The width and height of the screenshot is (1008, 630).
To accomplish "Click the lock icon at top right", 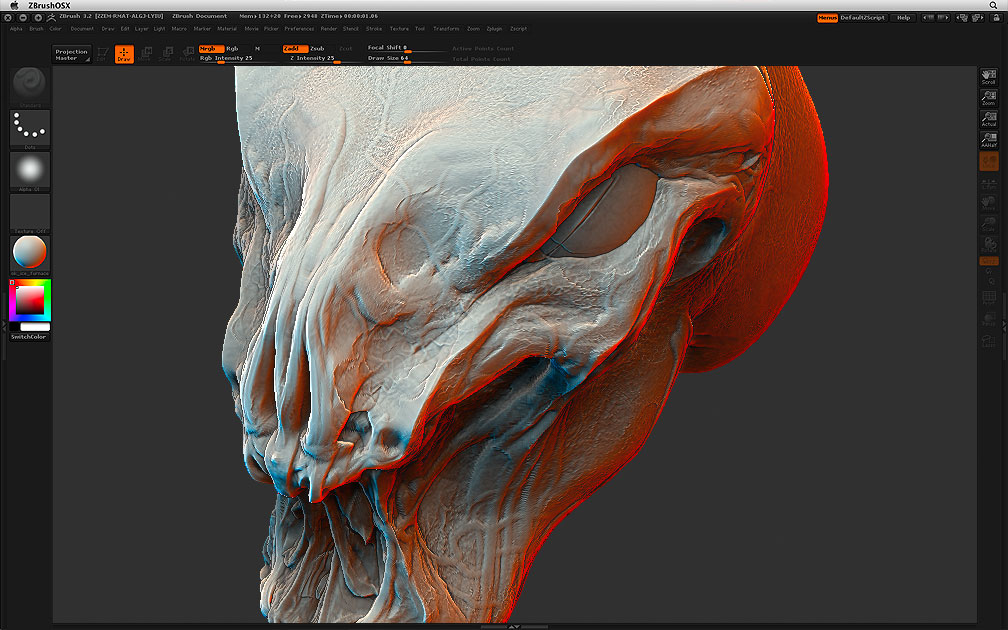I will (x=996, y=17).
